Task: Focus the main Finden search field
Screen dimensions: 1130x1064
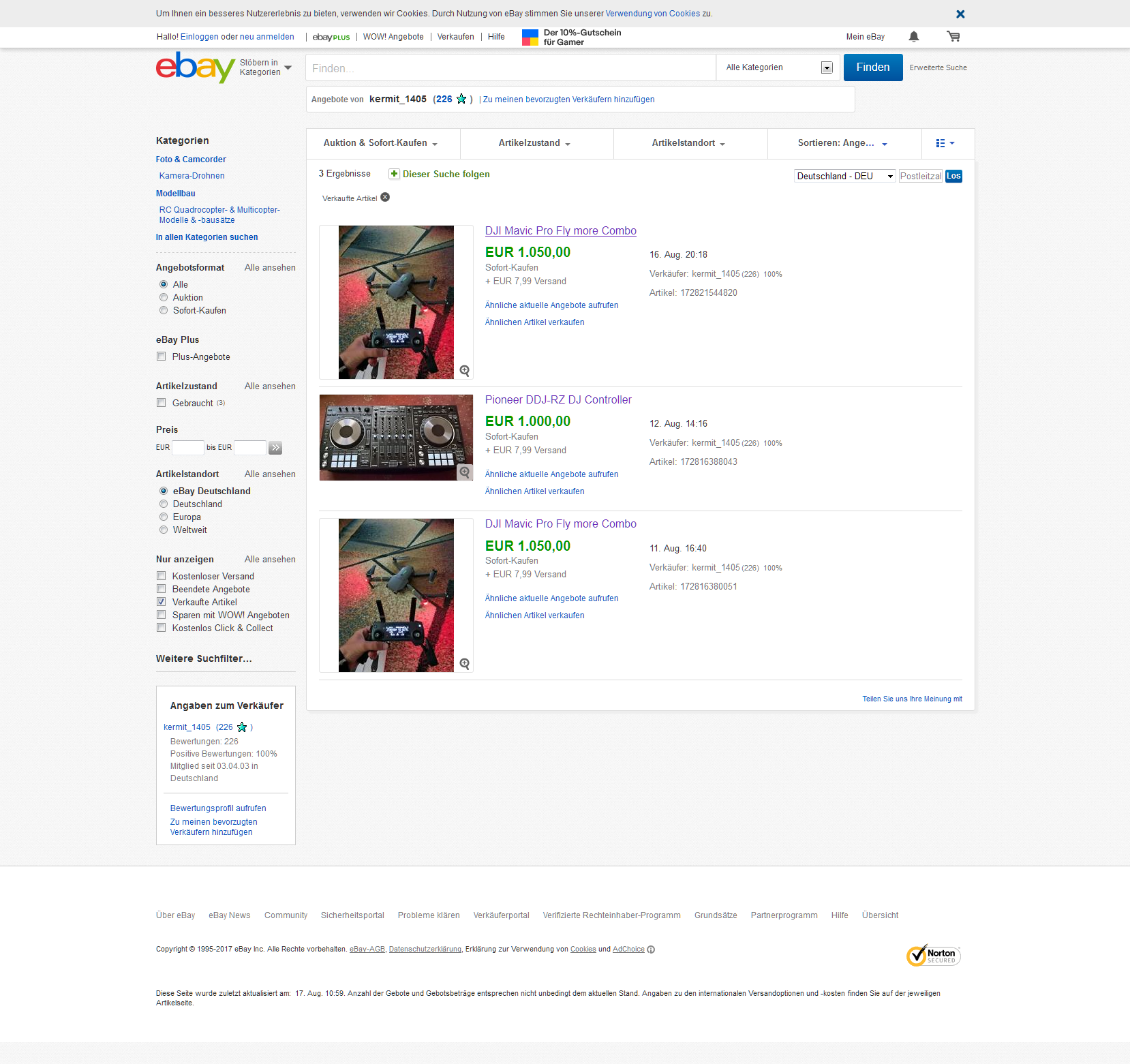Action: click(511, 67)
